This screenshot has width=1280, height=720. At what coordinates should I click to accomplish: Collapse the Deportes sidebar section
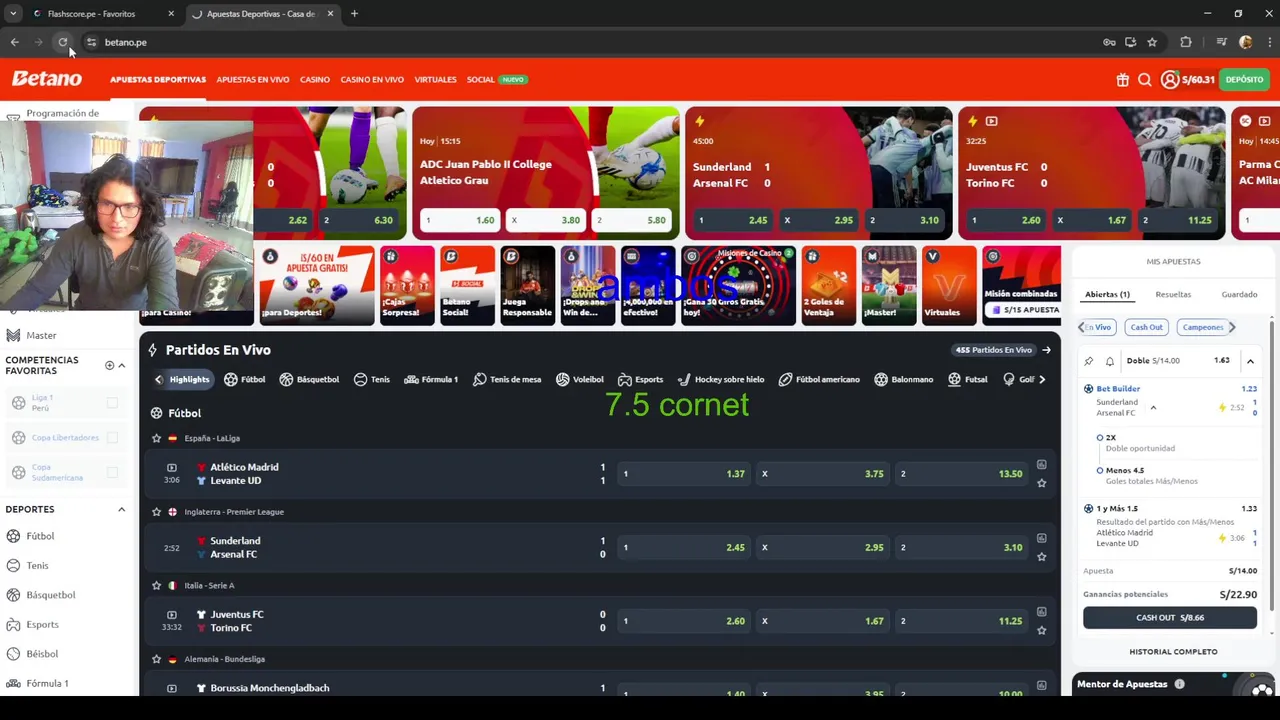(x=122, y=509)
